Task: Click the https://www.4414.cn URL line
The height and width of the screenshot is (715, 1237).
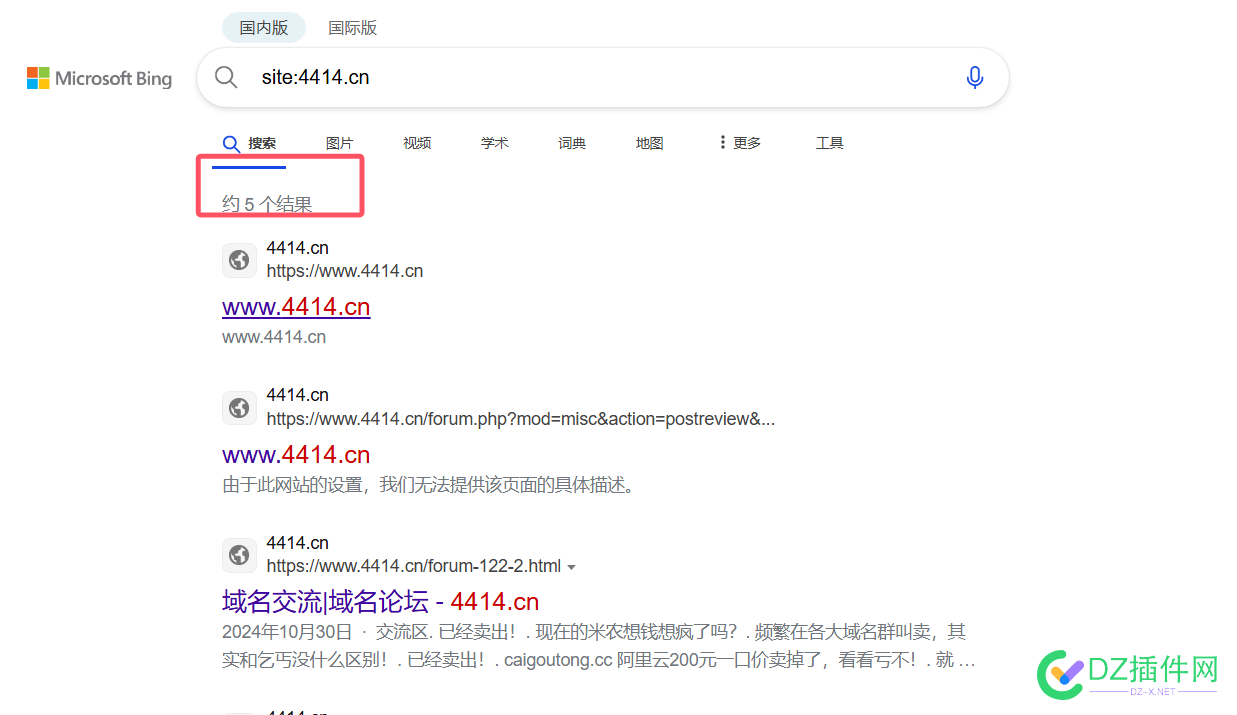Action: pyautogui.click(x=345, y=271)
